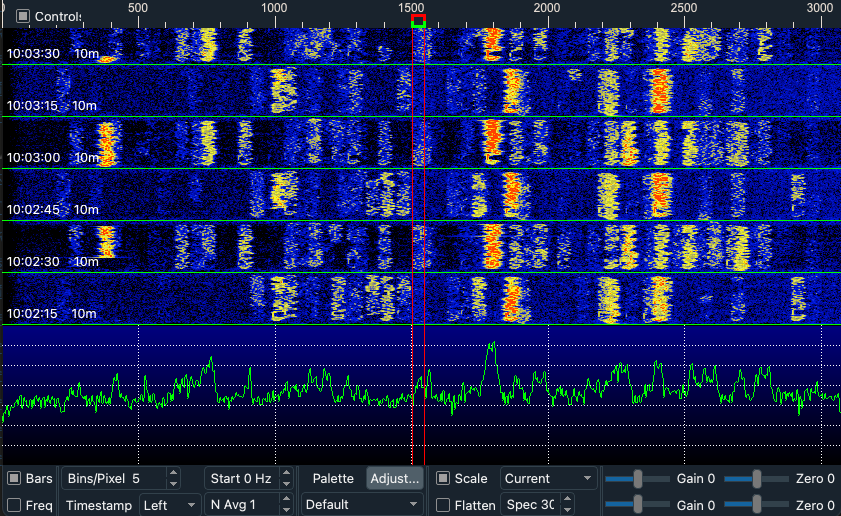The image size is (841, 516).
Task: Toggle the Scale checkbox
Action: pos(442,478)
